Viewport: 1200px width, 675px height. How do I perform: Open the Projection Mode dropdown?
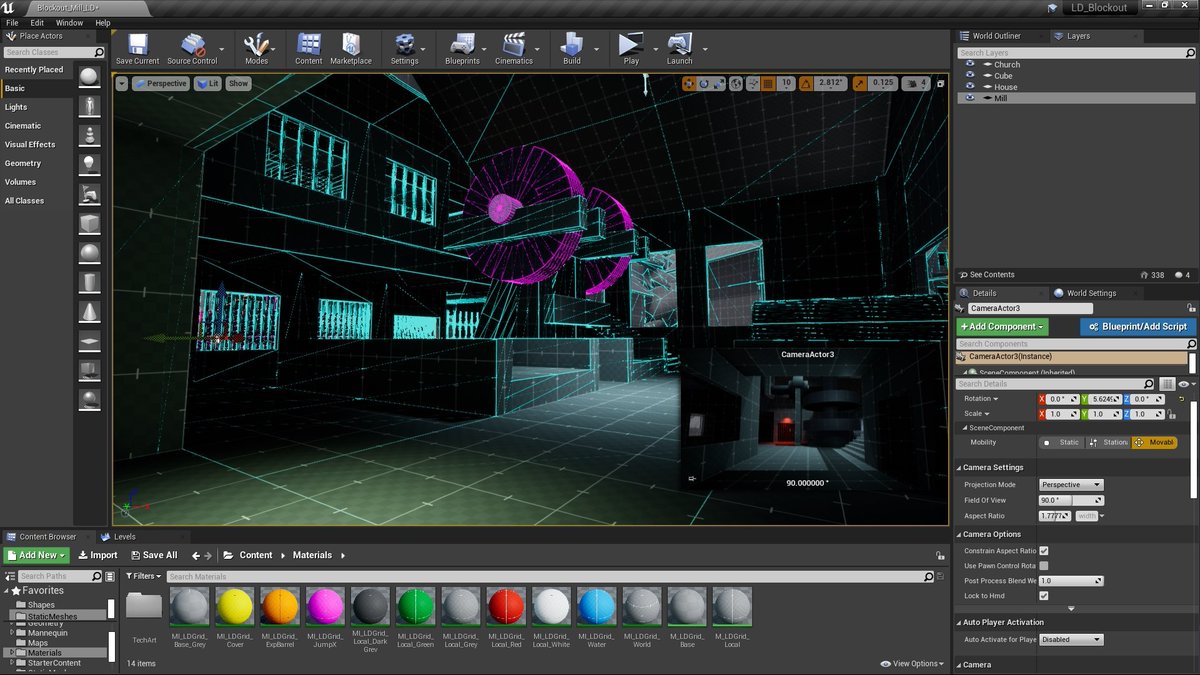pyautogui.click(x=1071, y=485)
